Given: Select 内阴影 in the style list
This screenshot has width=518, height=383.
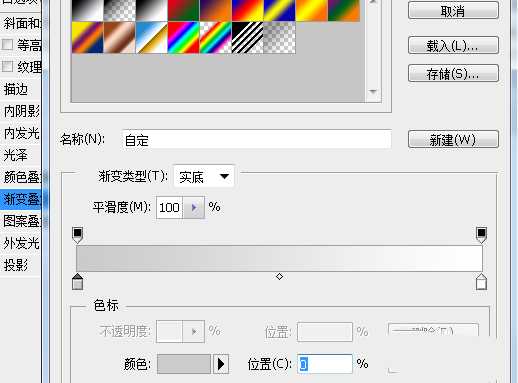Looking at the screenshot, I should pyautogui.click(x=22, y=111).
